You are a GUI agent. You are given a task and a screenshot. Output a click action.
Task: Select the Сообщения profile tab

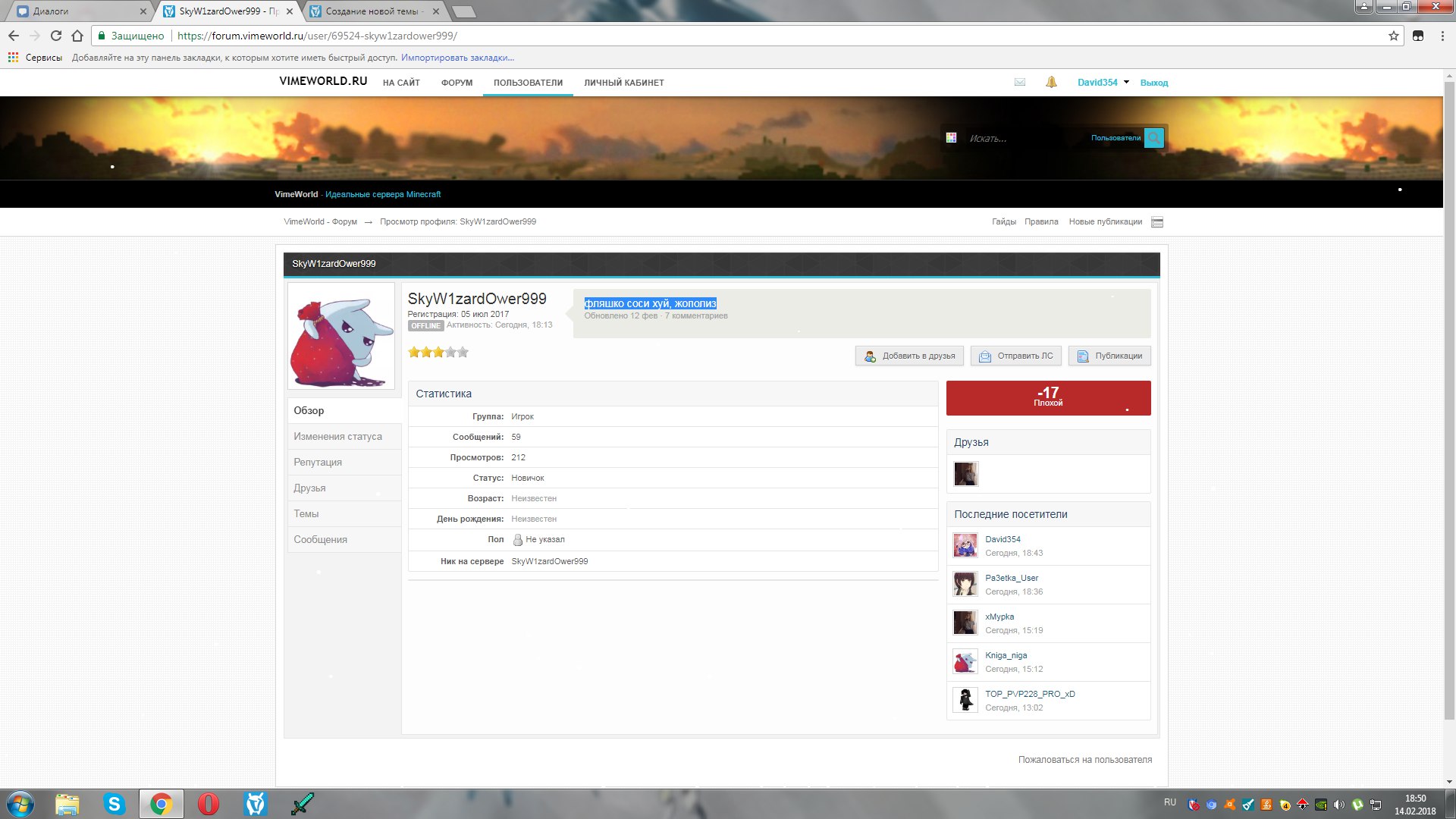pyautogui.click(x=344, y=539)
